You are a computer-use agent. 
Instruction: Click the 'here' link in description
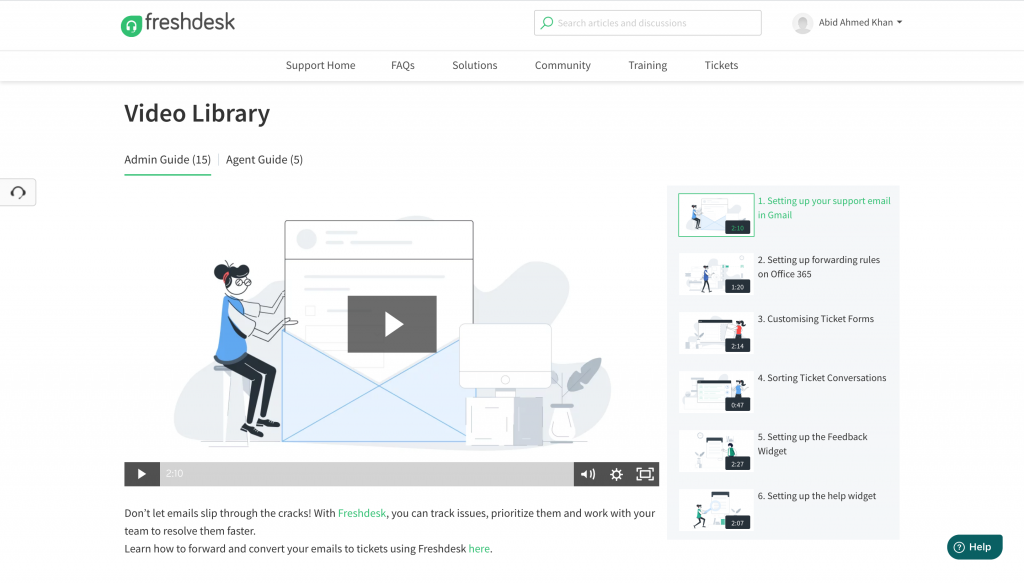[479, 549]
